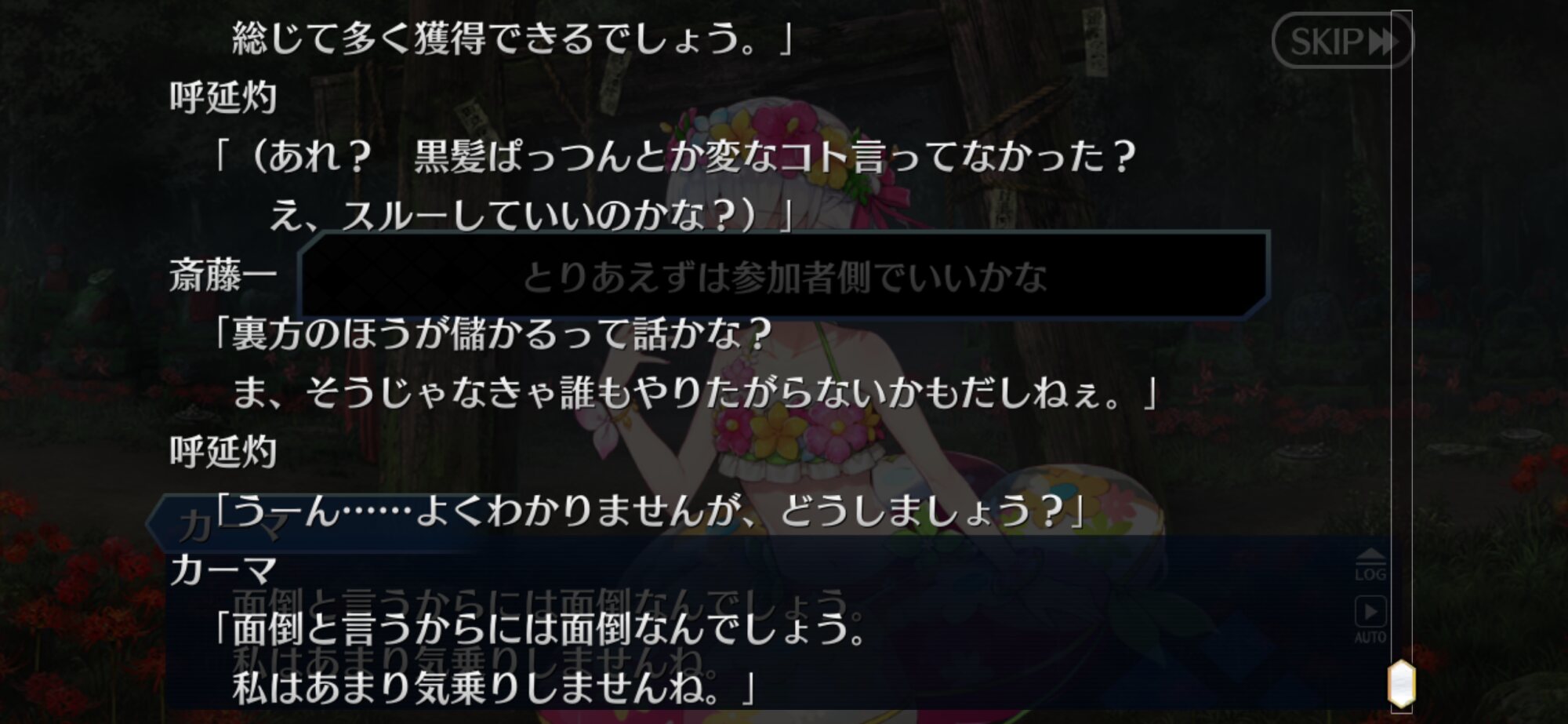Select the カーマ speaker name in log
The height and width of the screenshot is (724, 1568).
(x=223, y=570)
